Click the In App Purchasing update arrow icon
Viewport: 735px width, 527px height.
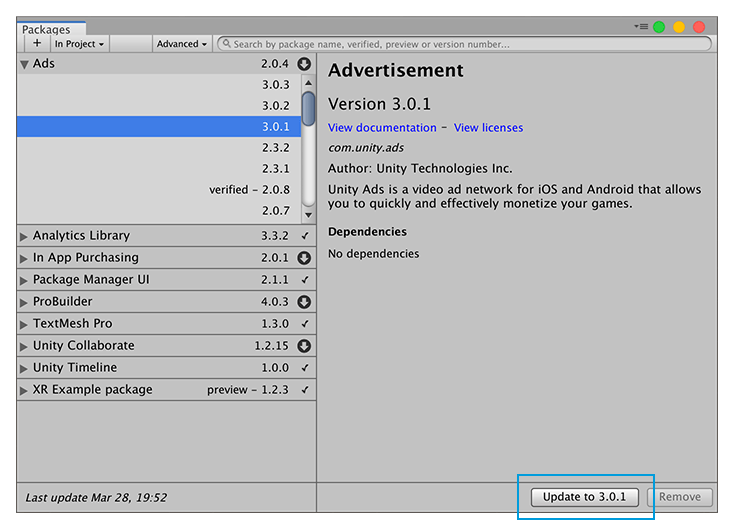pos(304,258)
